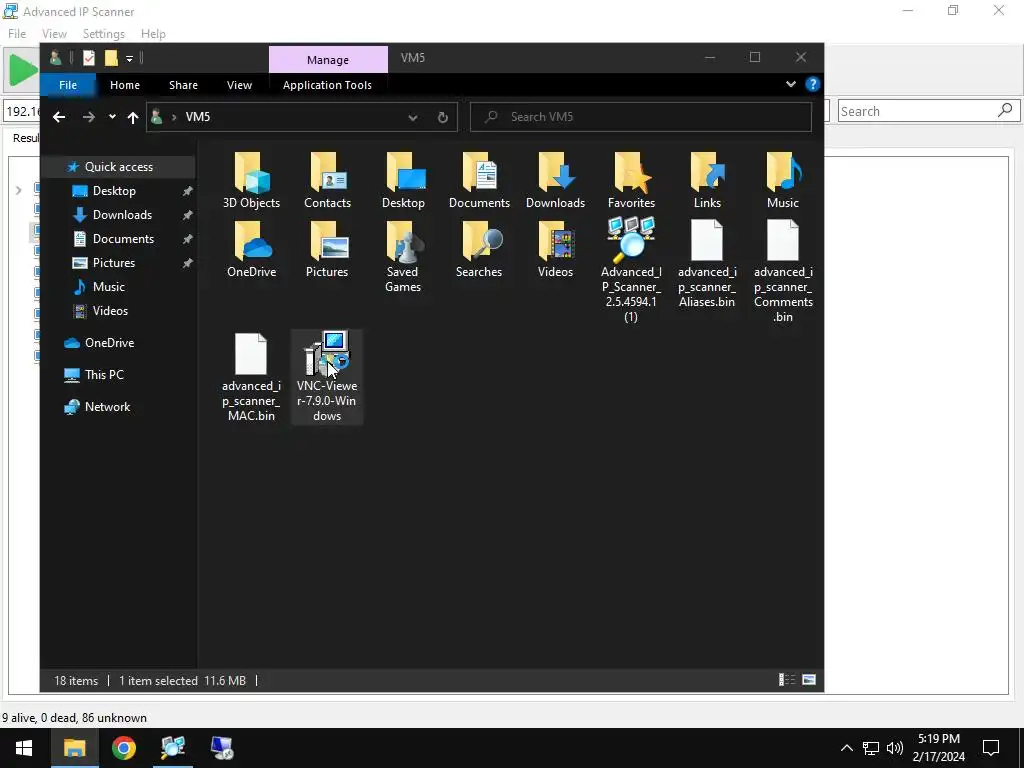Open View menu in Advanced IP Scanner
The image size is (1024, 768).
pos(54,33)
